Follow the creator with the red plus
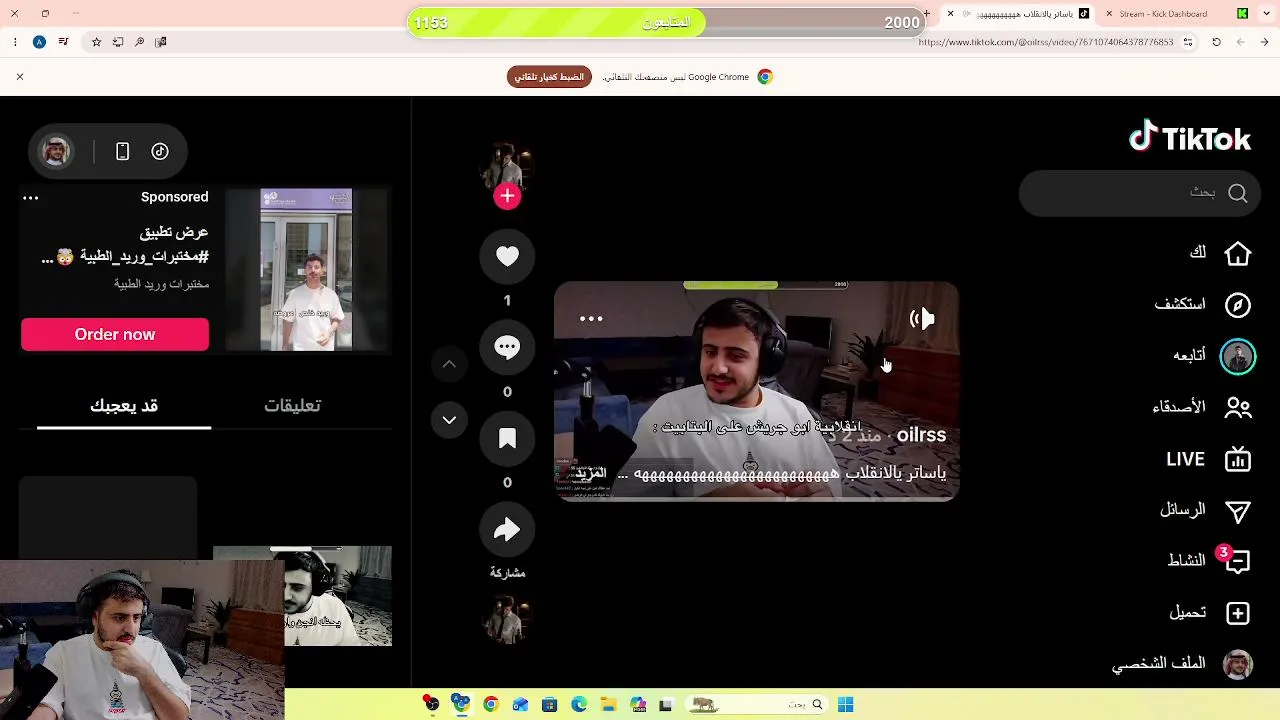This screenshot has width=1280, height=720. click(507, 196)
